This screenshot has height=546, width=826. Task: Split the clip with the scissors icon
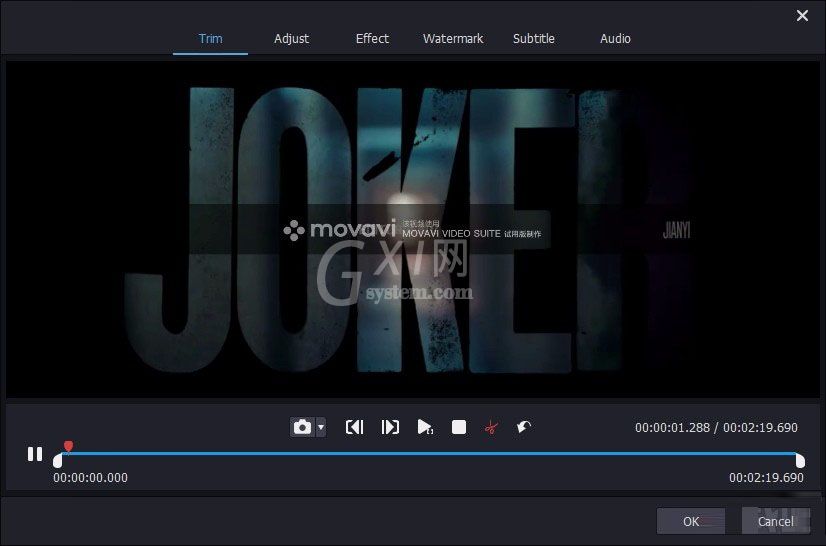491,427
